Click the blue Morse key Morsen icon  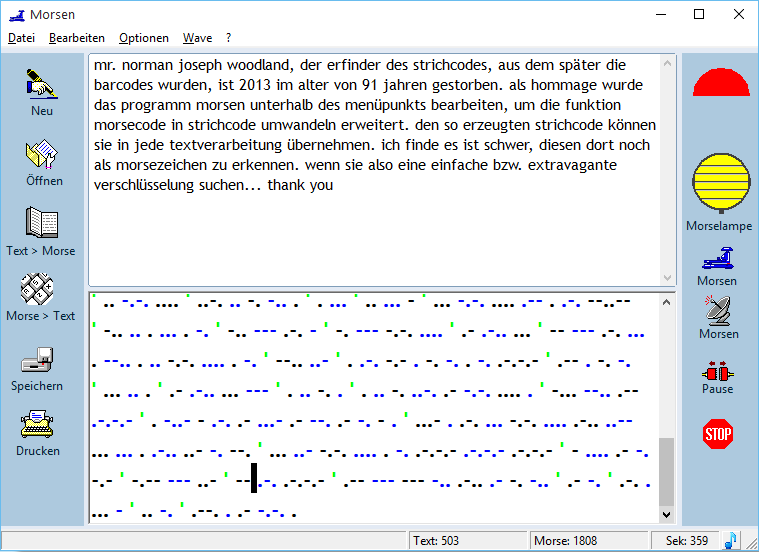click(718, 259)
